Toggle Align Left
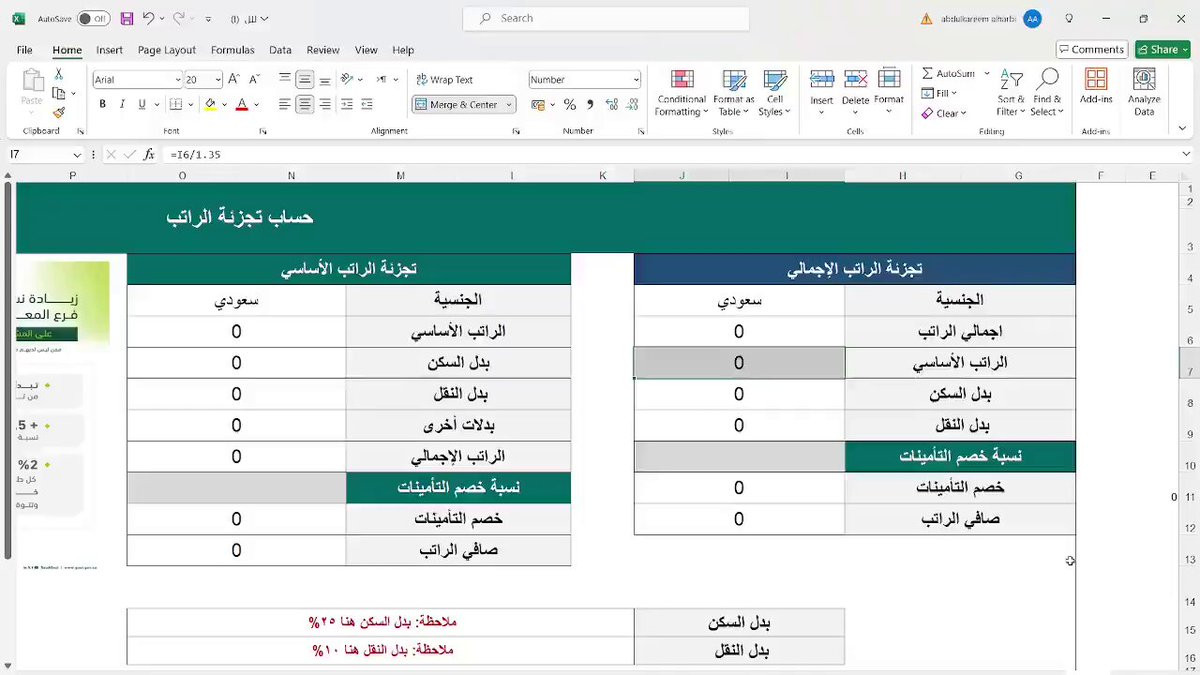1200x675 pixels. 285,104
